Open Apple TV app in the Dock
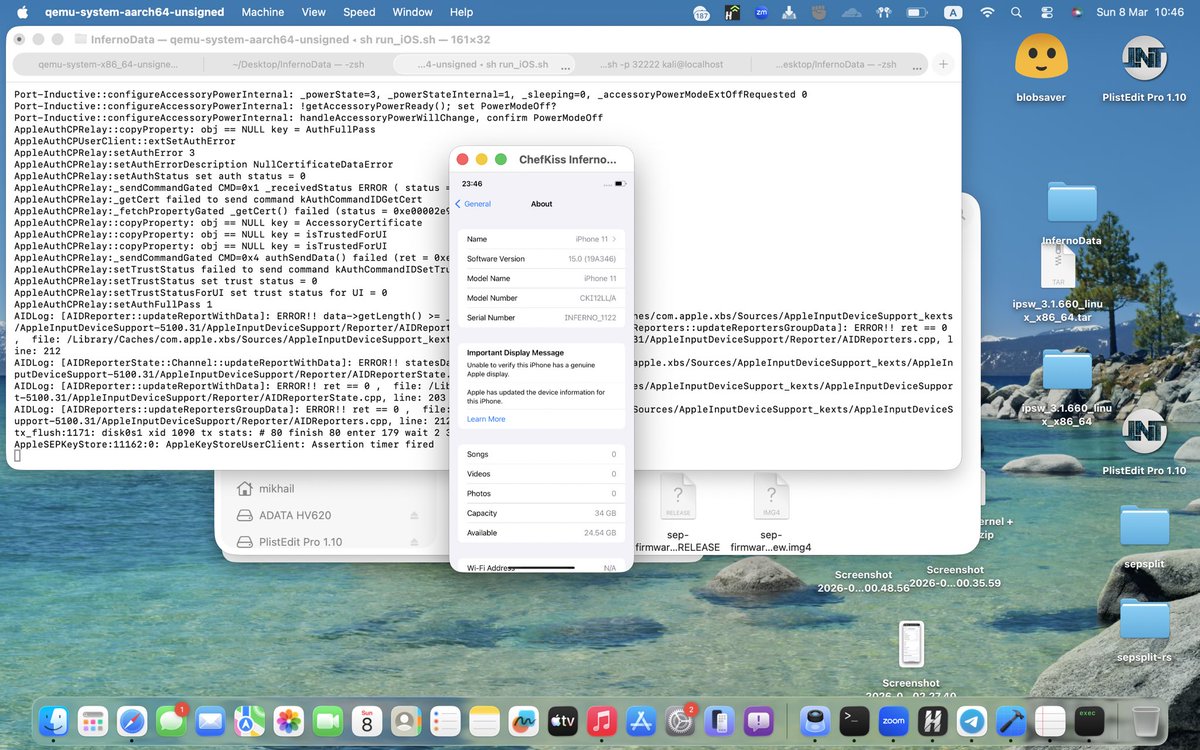The image size is (1200, 750). point(563,721)
